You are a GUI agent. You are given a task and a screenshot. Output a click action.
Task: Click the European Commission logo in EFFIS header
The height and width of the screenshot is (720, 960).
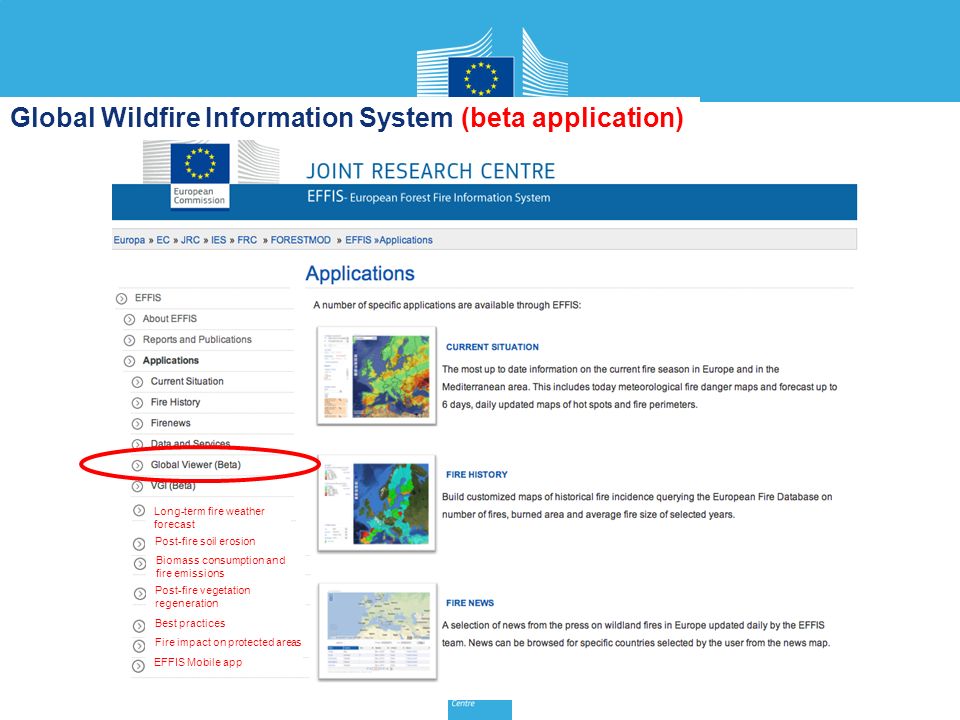[x=200, y=175]
